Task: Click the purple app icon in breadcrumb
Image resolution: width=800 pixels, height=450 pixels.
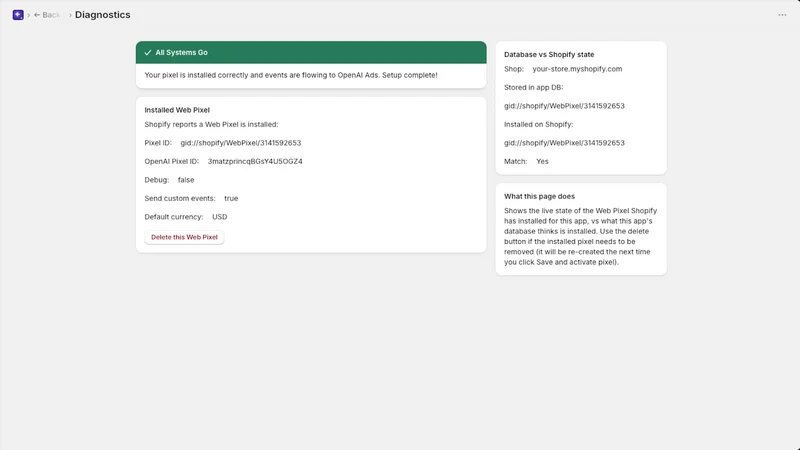Action: coord(18,15)
